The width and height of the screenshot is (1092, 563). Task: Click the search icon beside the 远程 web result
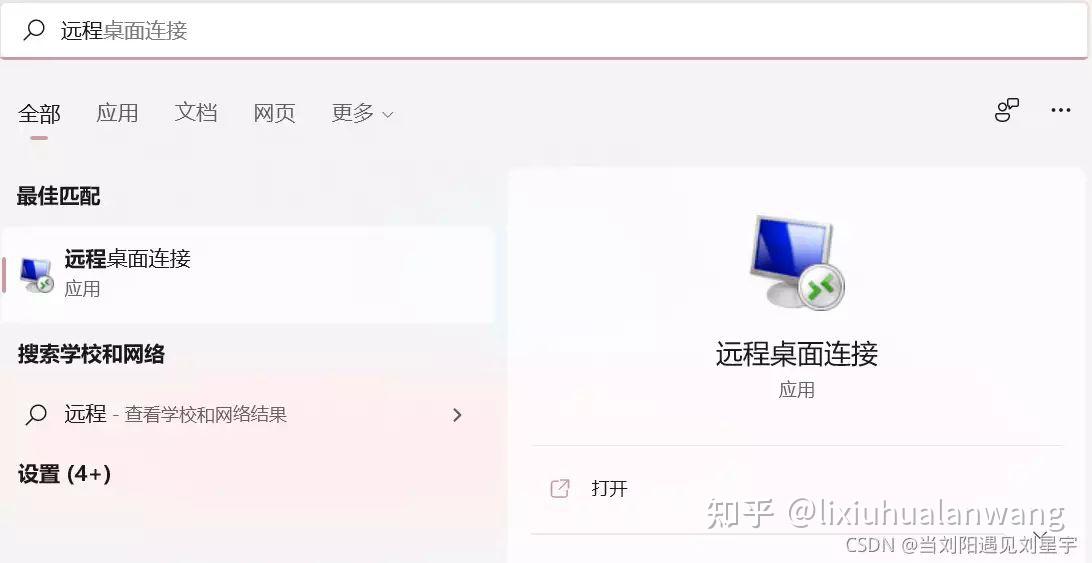(36, 415)
